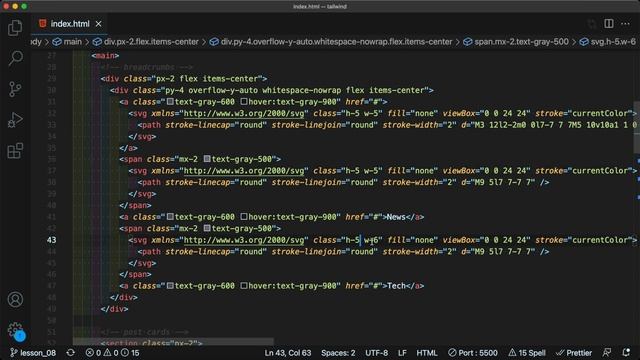Click the main breadcrumb item
640x360 pixels.
pyautogui.click(x=67, y=42)
